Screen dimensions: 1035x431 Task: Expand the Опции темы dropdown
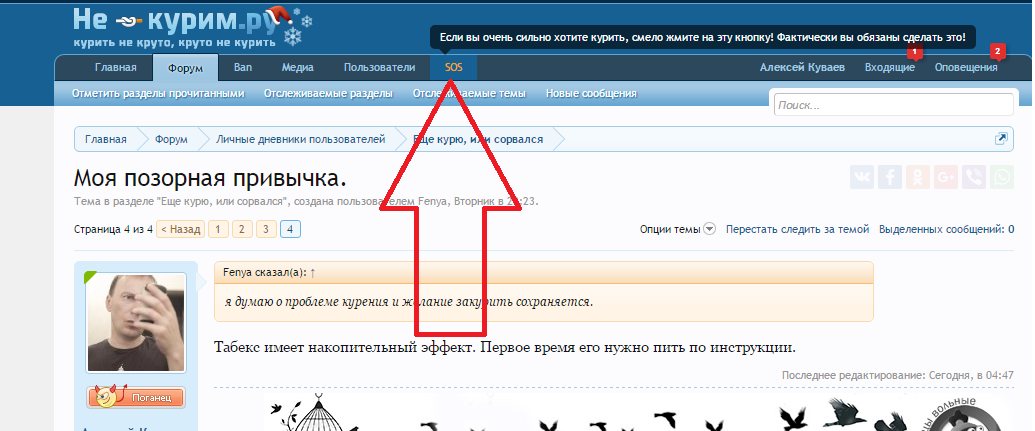[x=677, y=229]
